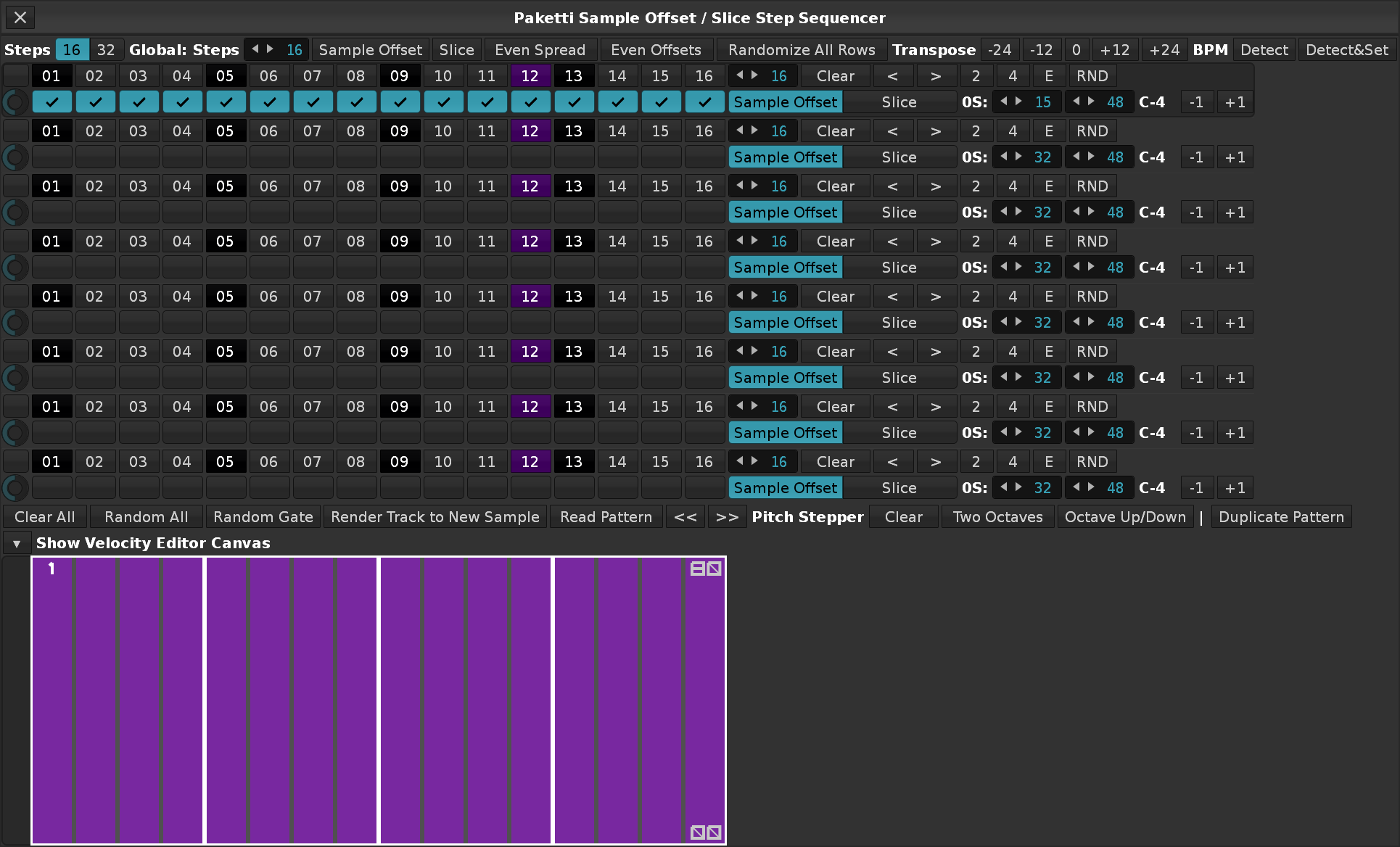1400x847 pixels.
Task: Click the Clear All button
Action: 45,517
